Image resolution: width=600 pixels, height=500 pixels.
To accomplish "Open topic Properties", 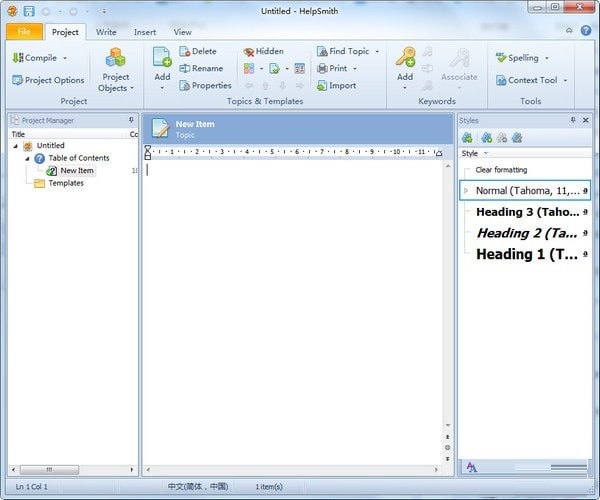I will pos(205,86).
